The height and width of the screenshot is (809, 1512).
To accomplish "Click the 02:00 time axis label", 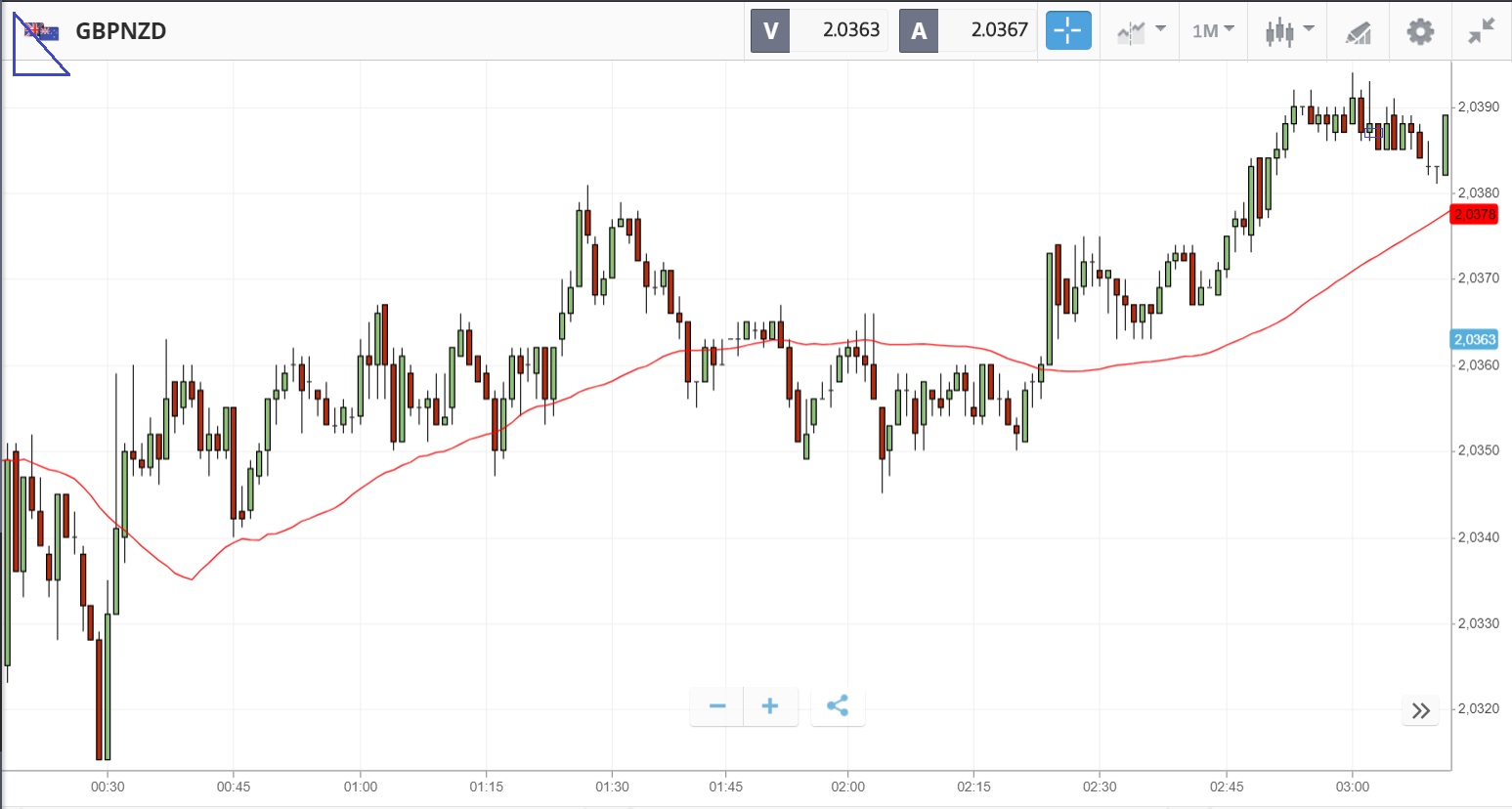I will click(x=847, y=787).
